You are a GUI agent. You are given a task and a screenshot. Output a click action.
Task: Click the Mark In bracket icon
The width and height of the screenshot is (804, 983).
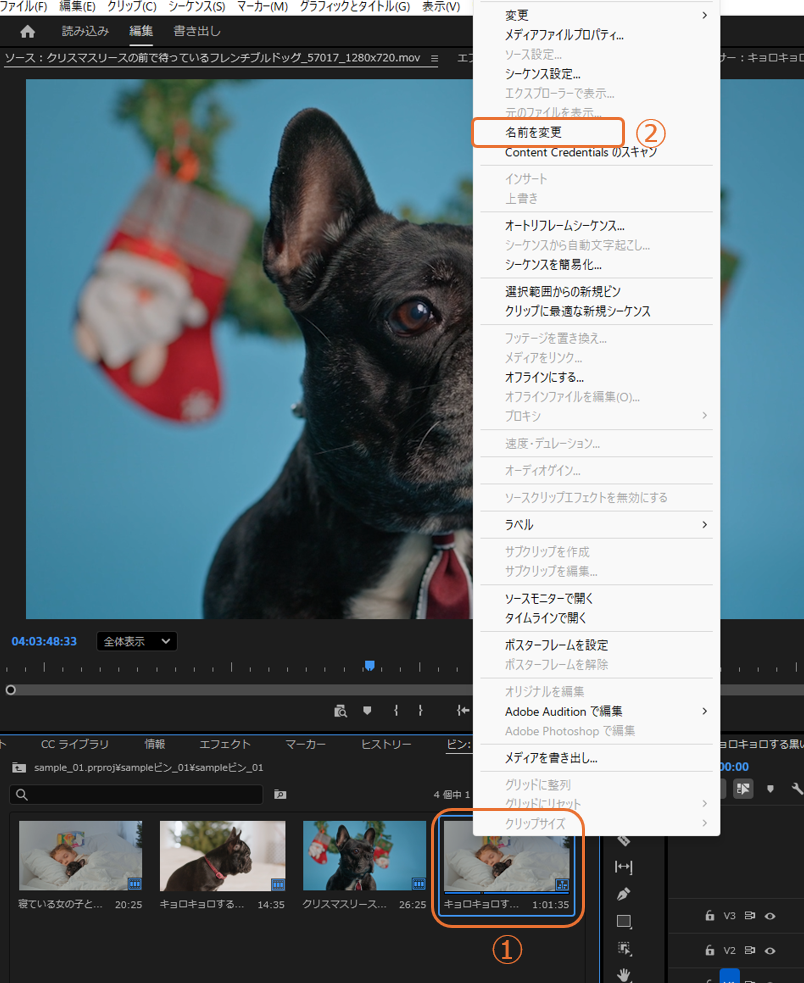(x=396, y=710)
